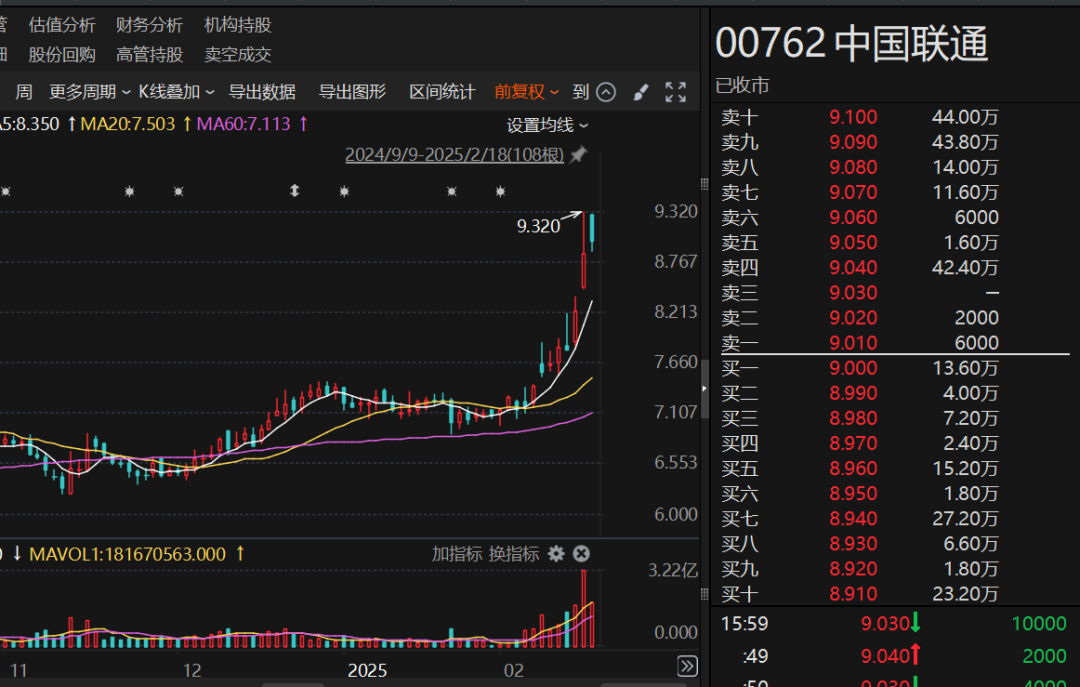The image size is (1080, 687).
Task: Click MAVOL1:181670563.000 label
Action: [127, 553]
